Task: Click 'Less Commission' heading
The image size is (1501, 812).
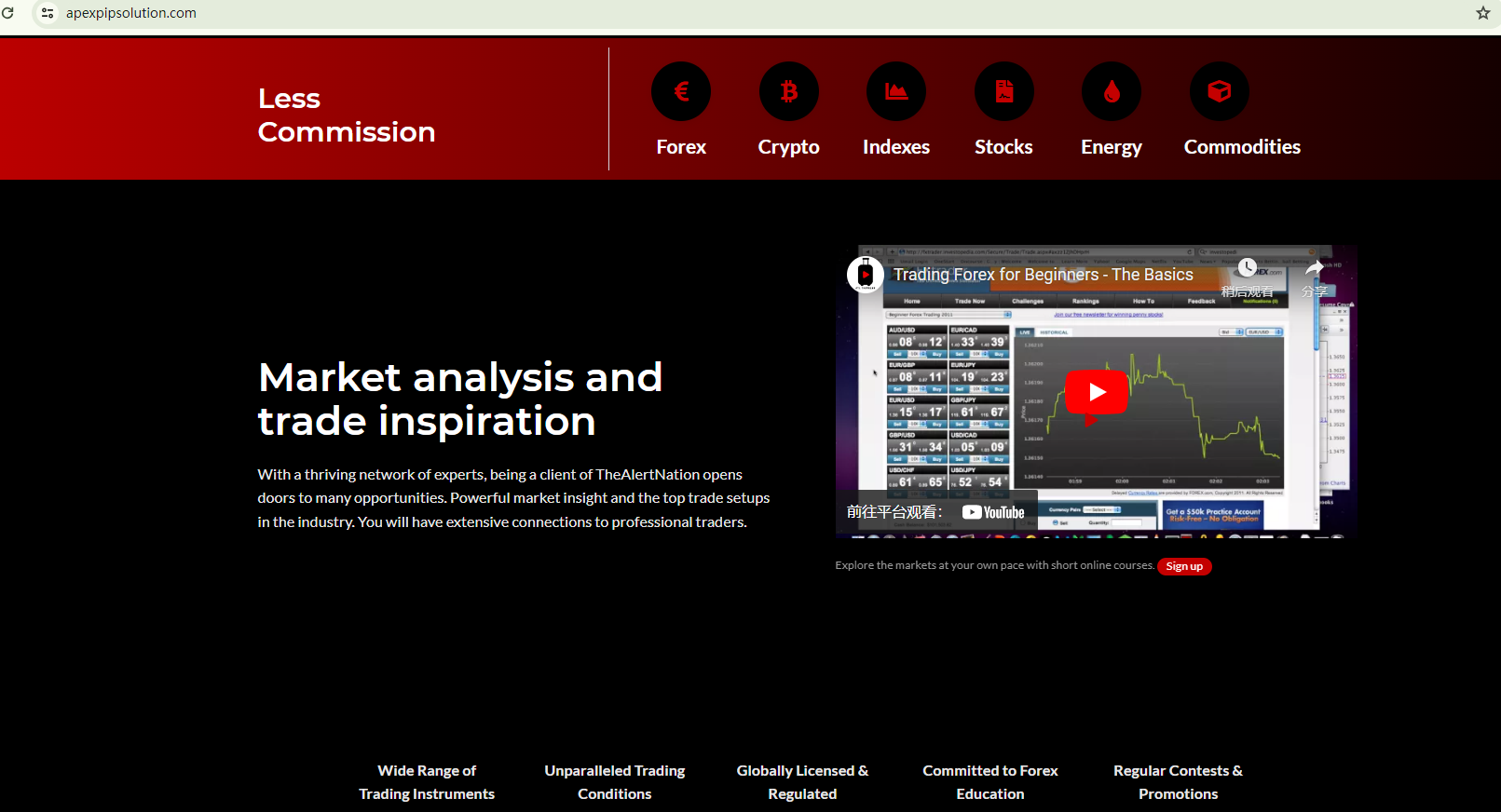Action: [x=347, y=115]
